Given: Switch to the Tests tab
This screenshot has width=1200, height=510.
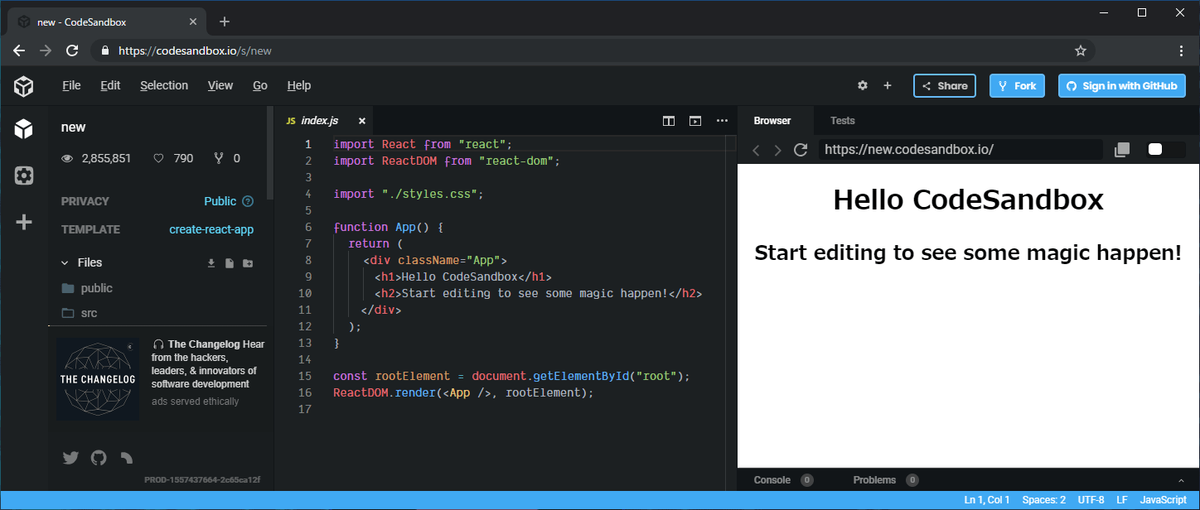Looking at the screenshot, I should point(842,121).
